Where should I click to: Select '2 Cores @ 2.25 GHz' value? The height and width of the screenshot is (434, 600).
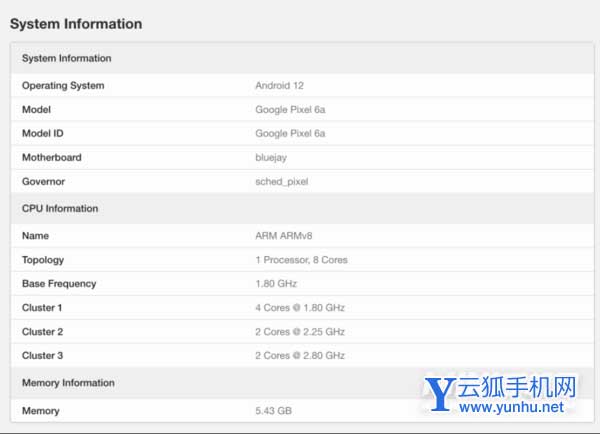300,332
